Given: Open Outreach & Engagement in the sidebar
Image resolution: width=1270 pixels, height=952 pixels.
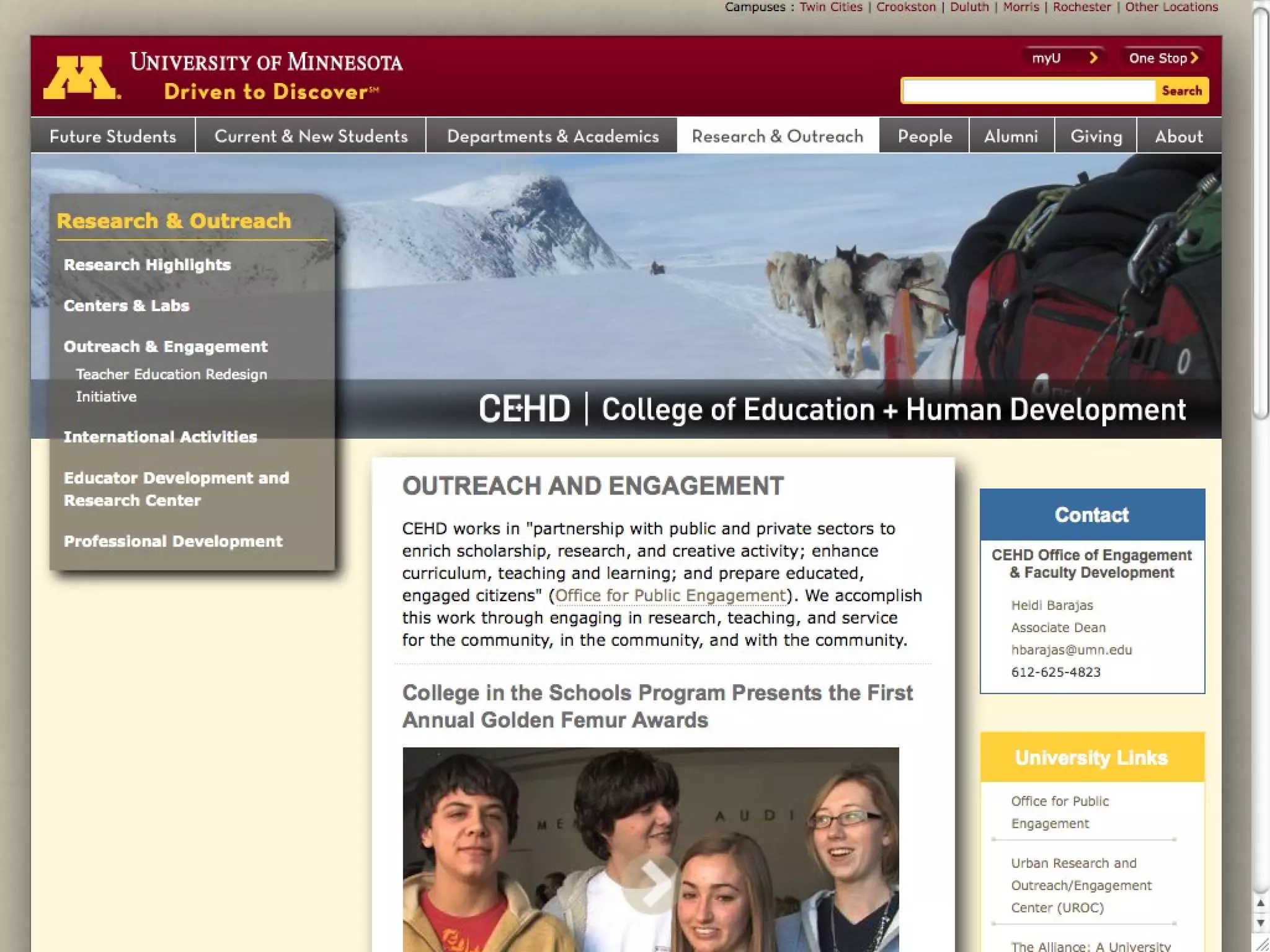Looking at the screenshot, I should point(166,346).
